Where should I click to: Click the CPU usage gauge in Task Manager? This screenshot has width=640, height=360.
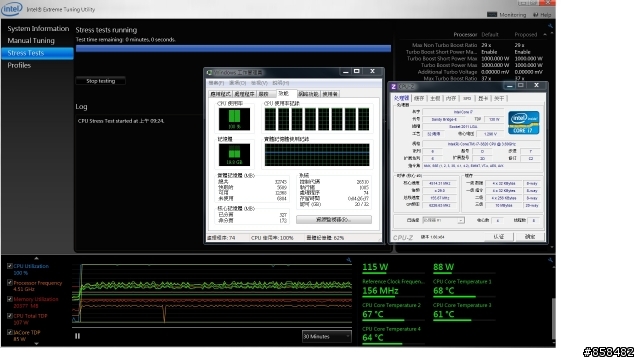point(234,119)
